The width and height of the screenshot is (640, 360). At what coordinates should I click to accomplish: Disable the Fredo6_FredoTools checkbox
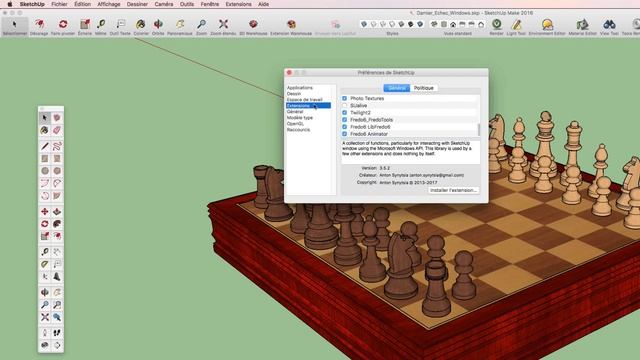click(344, 120)
